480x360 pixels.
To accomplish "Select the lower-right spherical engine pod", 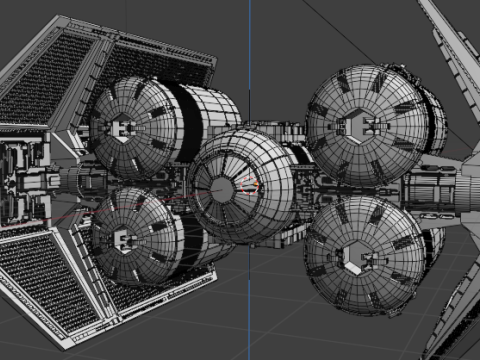I will tap(364, 256).
